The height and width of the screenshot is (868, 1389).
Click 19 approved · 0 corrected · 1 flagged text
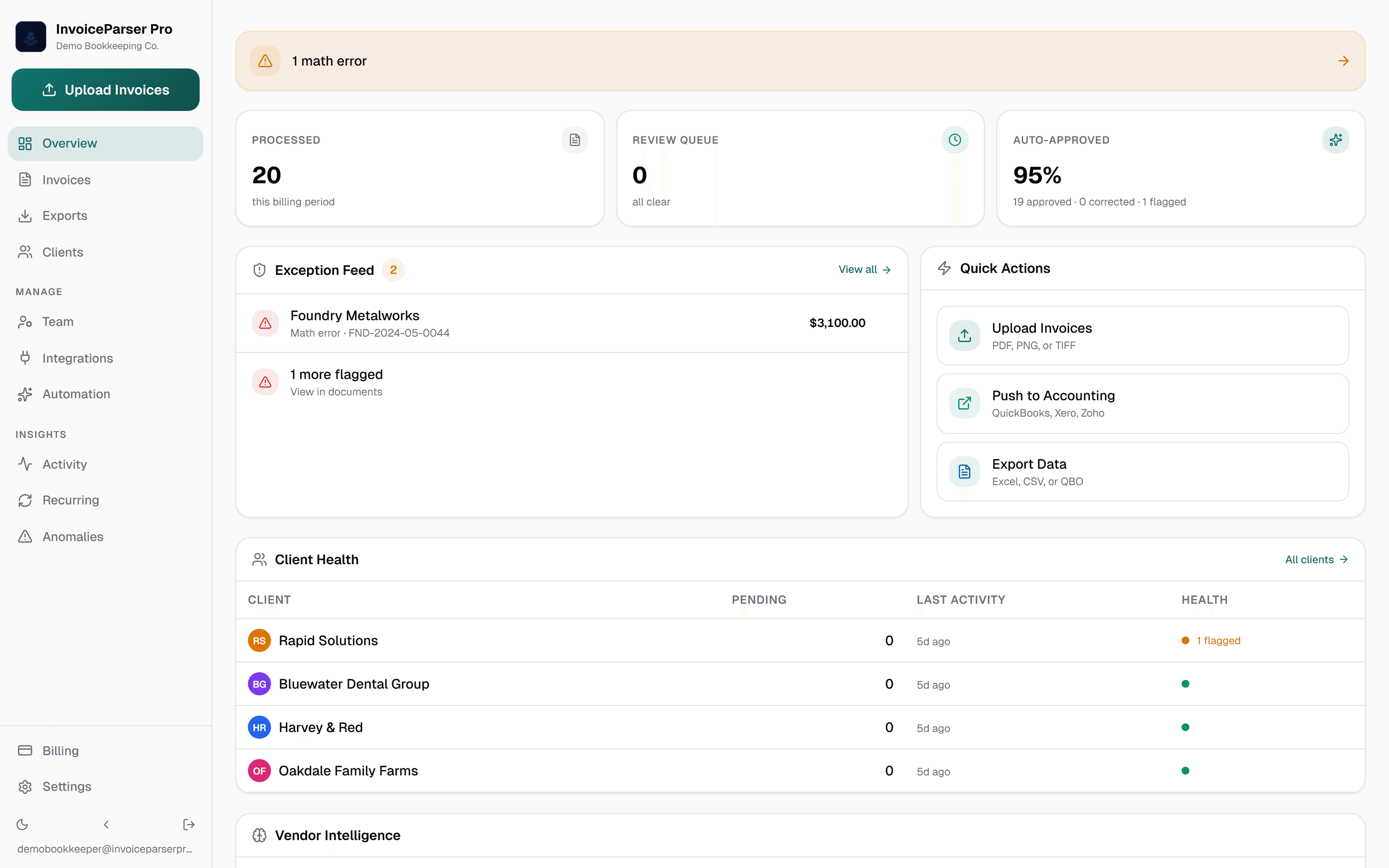click(1099, 201)
